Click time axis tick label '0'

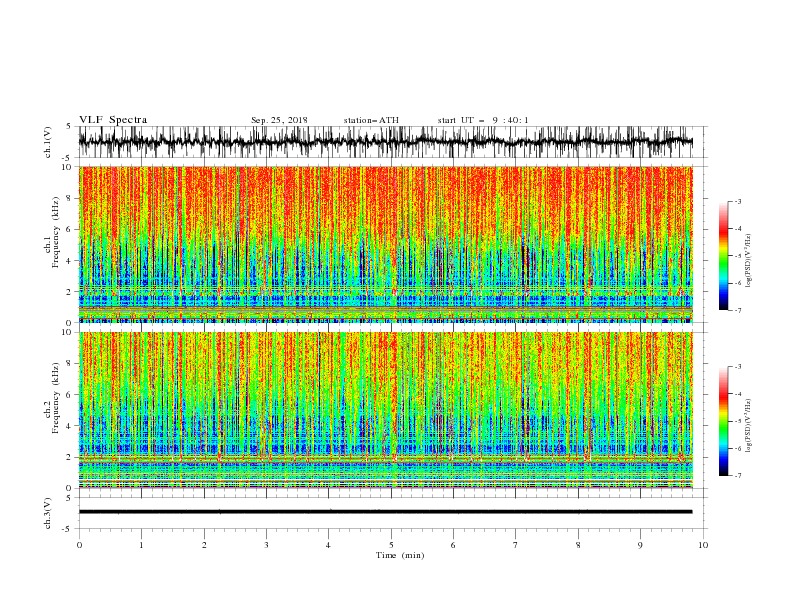click(x=79, y=545)
